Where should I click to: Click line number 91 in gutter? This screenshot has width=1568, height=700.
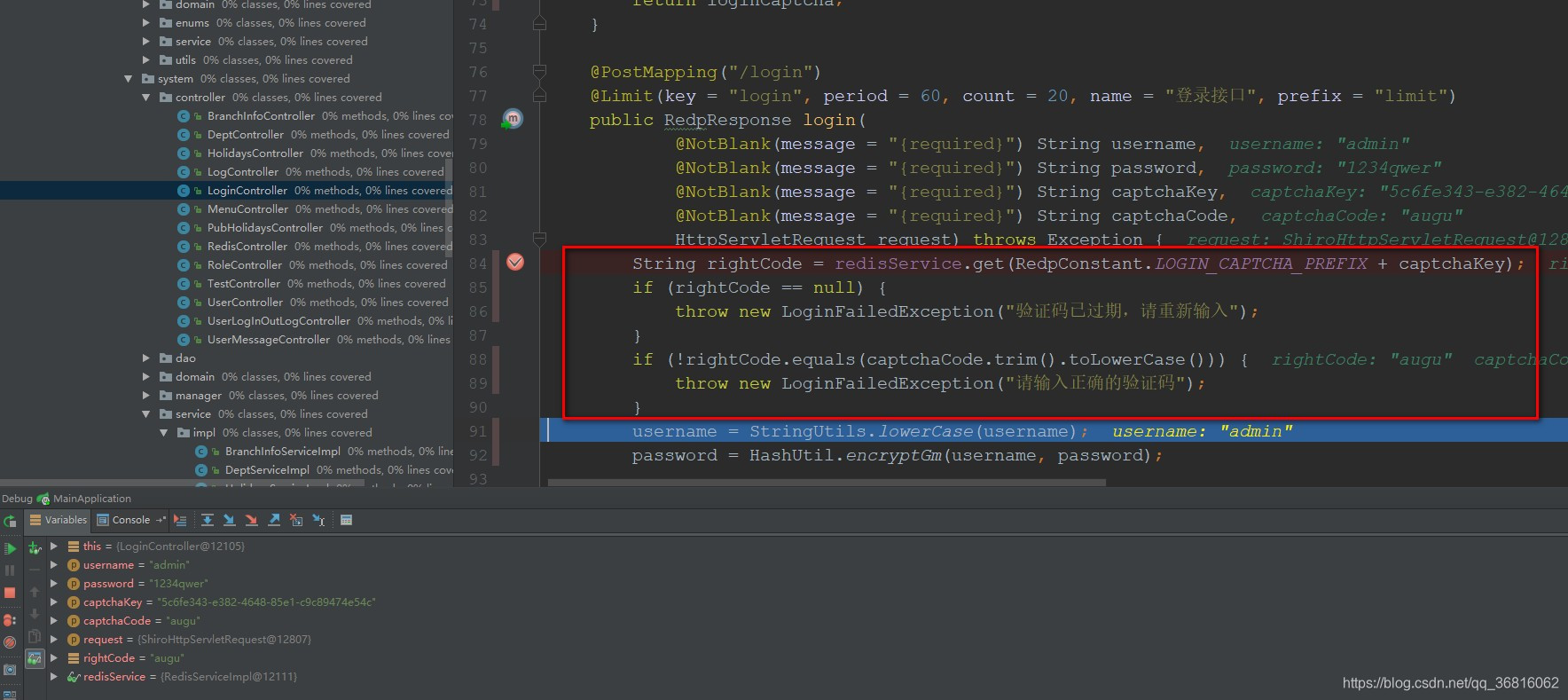tap(478, 431)
